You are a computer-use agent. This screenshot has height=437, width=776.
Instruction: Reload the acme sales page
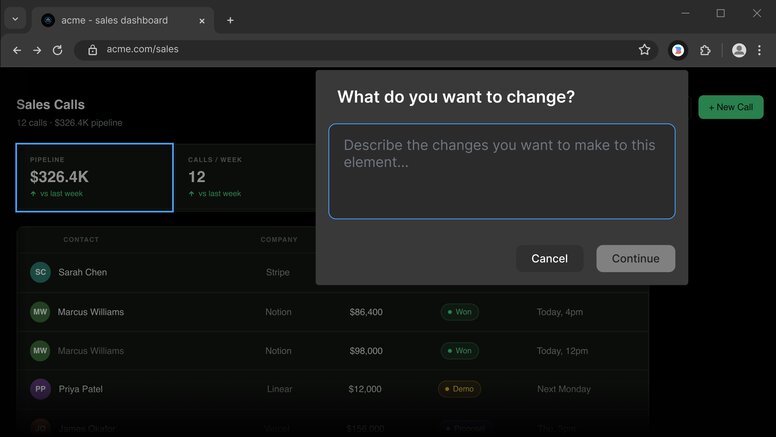pos(57,50)
